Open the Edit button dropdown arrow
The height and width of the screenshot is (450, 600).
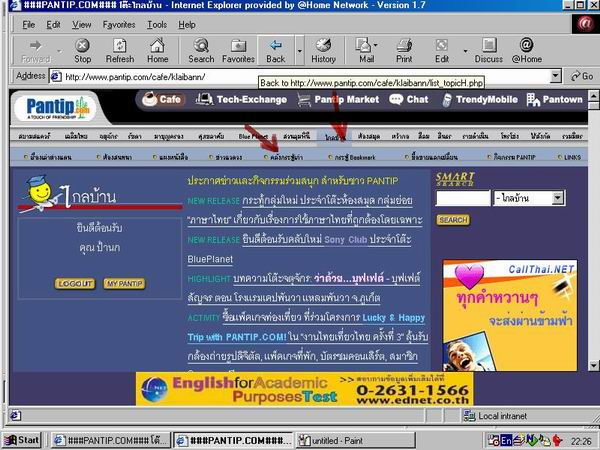[x=465, y=51]
